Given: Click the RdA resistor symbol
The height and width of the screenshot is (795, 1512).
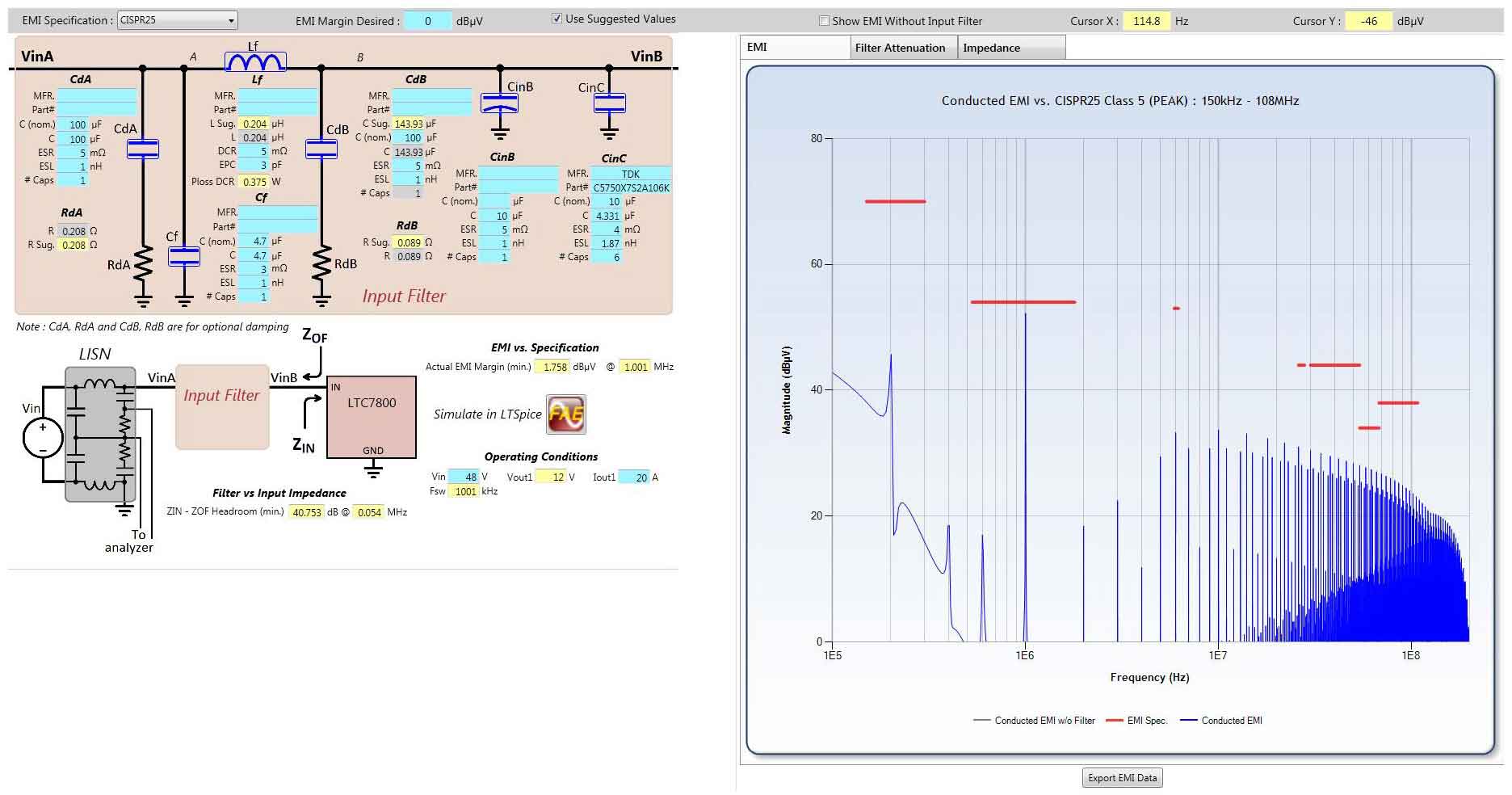Looking at the screenshot, I should tap(143, 263).
